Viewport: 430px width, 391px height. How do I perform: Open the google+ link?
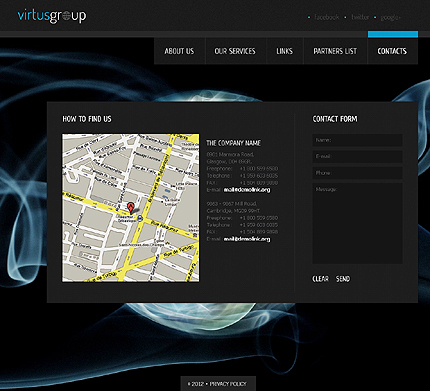(x=391, y=17)
